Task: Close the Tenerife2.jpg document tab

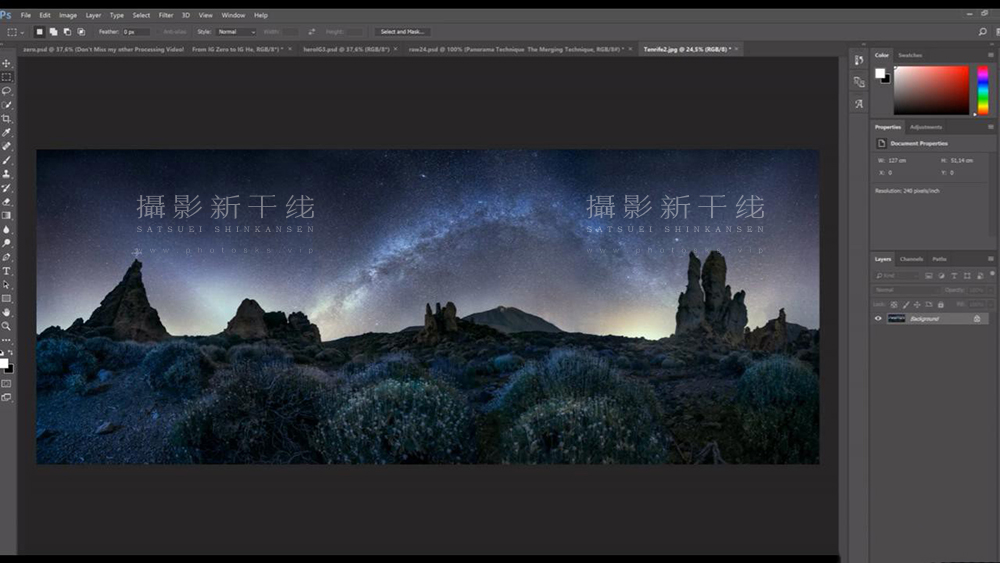Action: pyautogui.click(x=736, y=49)
